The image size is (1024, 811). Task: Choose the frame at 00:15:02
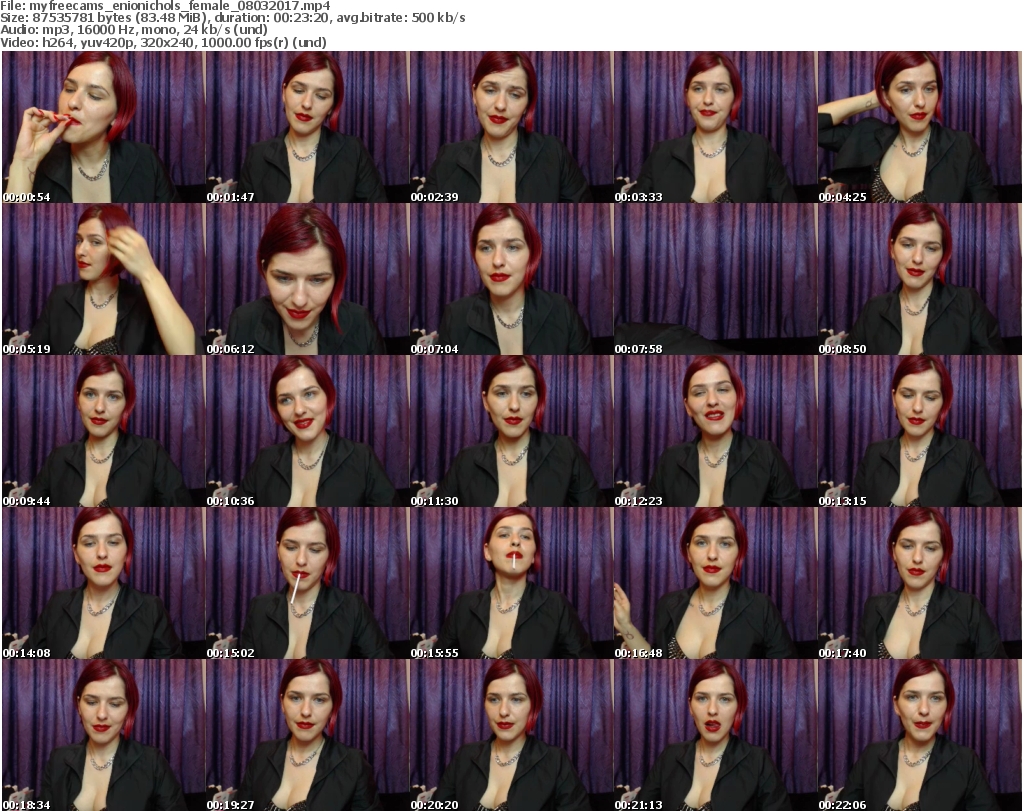308,583
